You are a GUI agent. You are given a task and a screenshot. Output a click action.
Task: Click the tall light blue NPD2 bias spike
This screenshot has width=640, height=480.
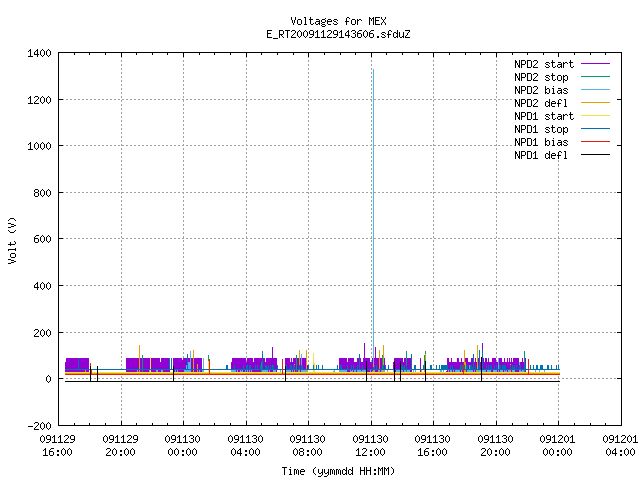pos(373,212)
